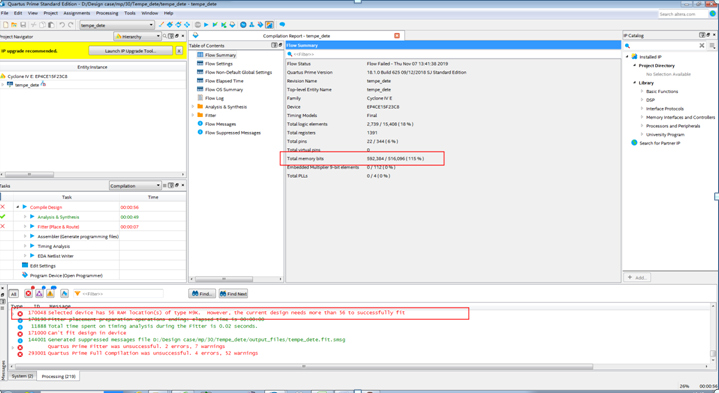Image resolution: width=719 pixels, height=393 pixels.
Task: Click the Stop Processing toolbar icon
Action: coord(198,25)
